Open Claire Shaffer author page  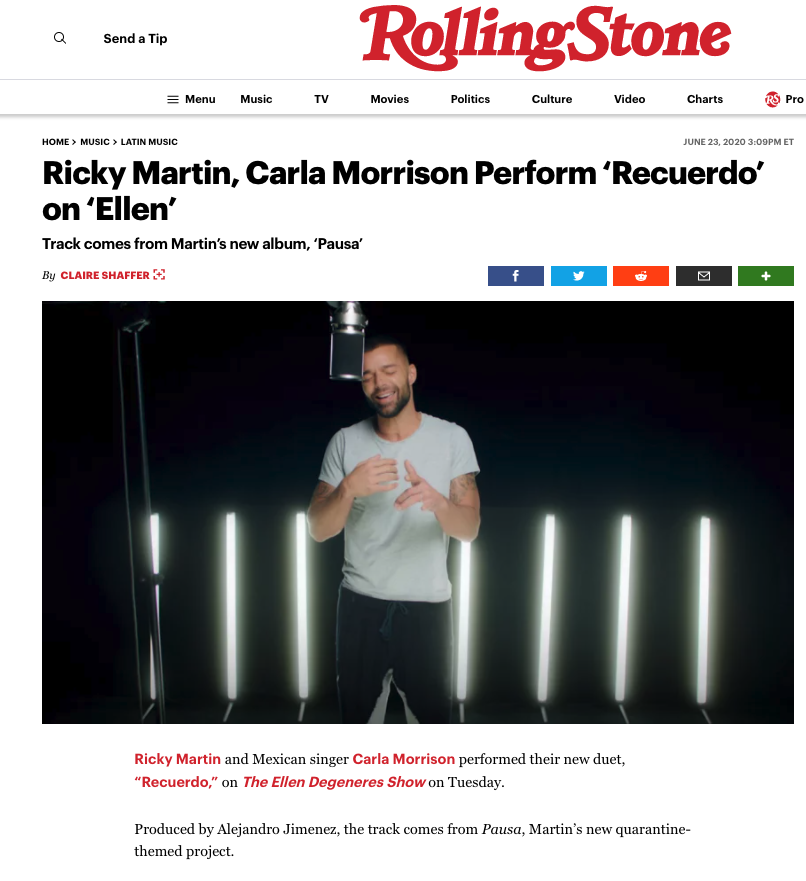click(x=105, y=275)
